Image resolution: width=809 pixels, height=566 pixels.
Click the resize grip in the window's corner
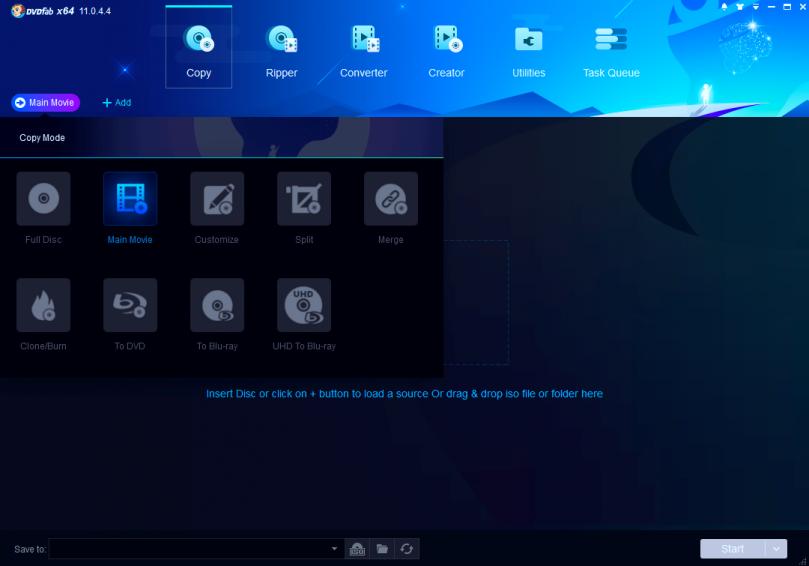coord(803,561)
